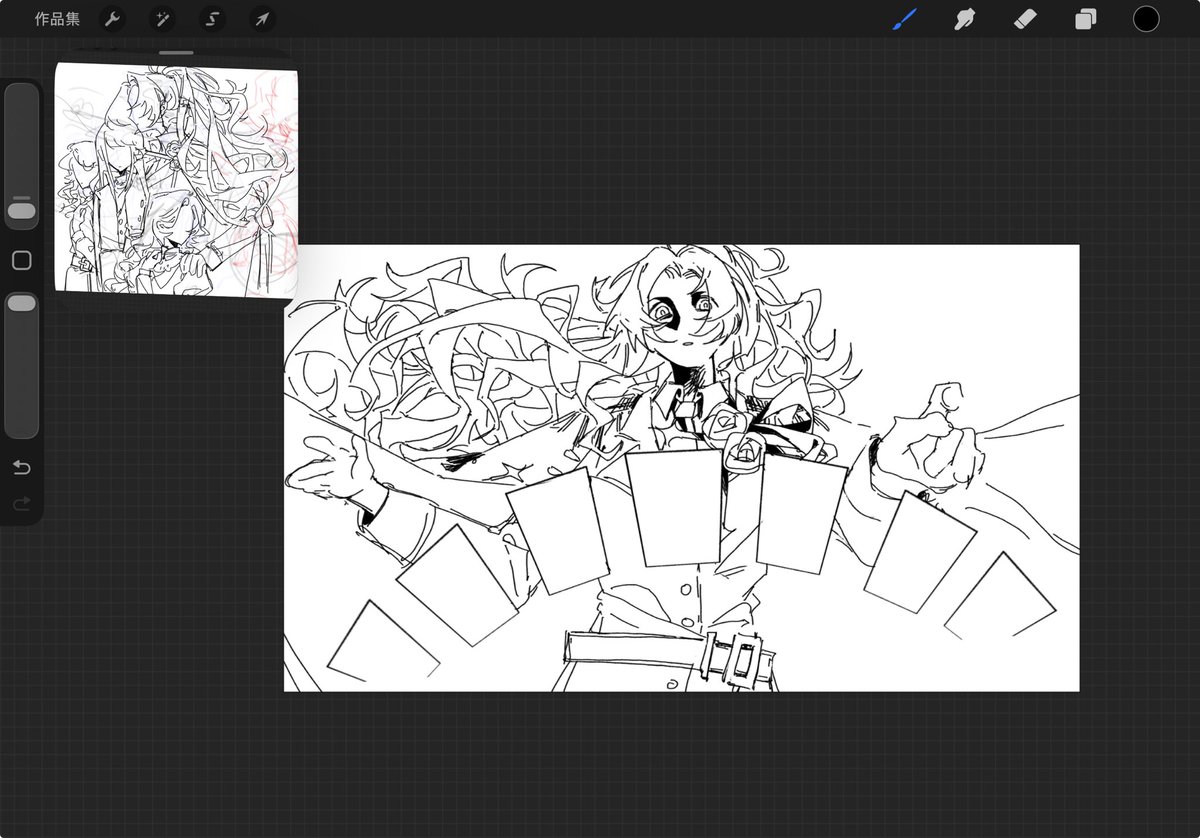Open the 作品集 gallery
This screenshot has height=838, width=1200.
(57, 19)
